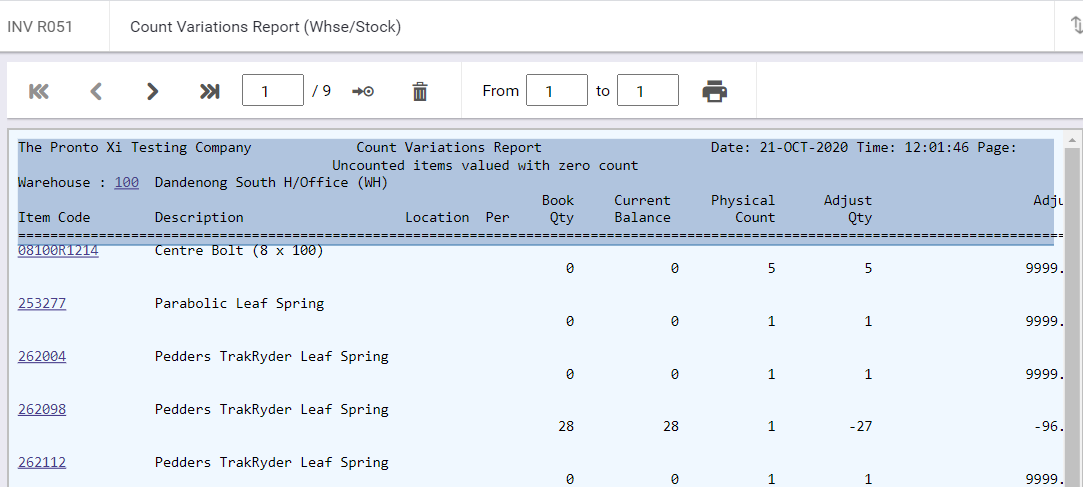Print the report with printer icon
Image resolution: width=1083 pixels, height=487 pixels.
point(715,91)
